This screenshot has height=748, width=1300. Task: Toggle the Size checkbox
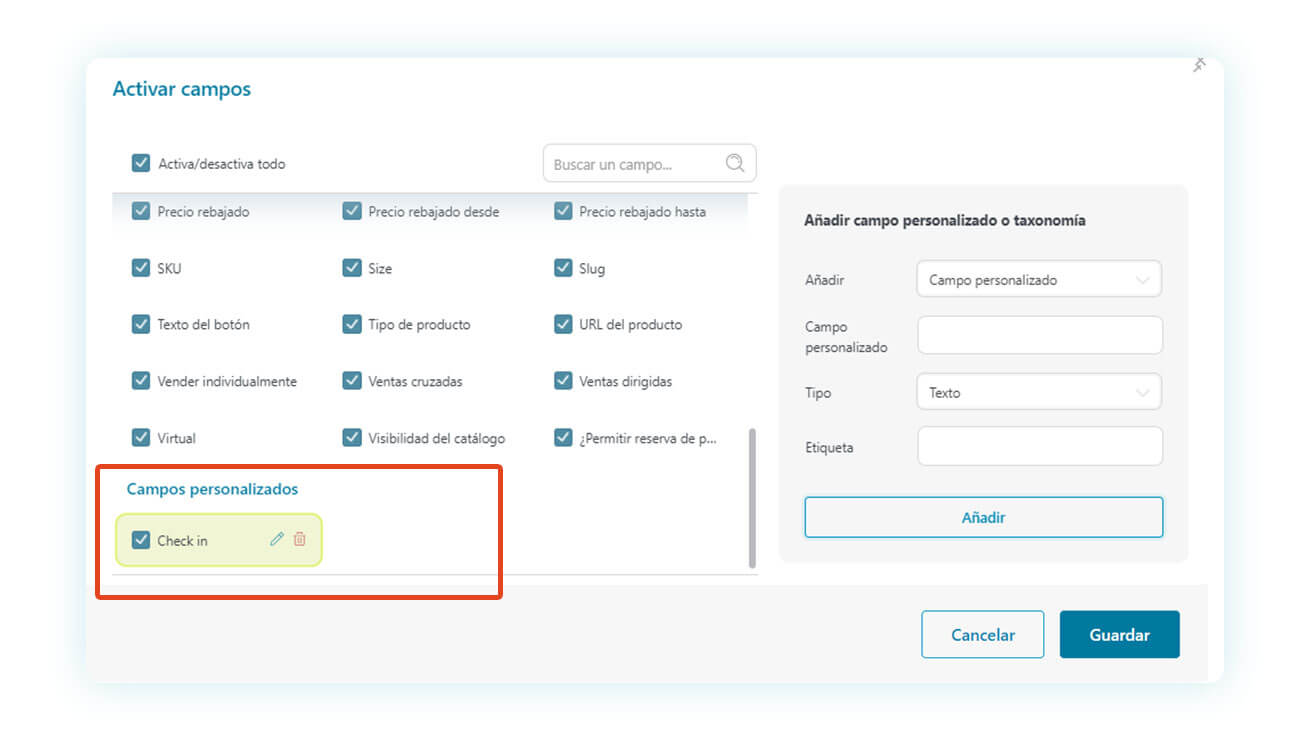pos(352,268)
